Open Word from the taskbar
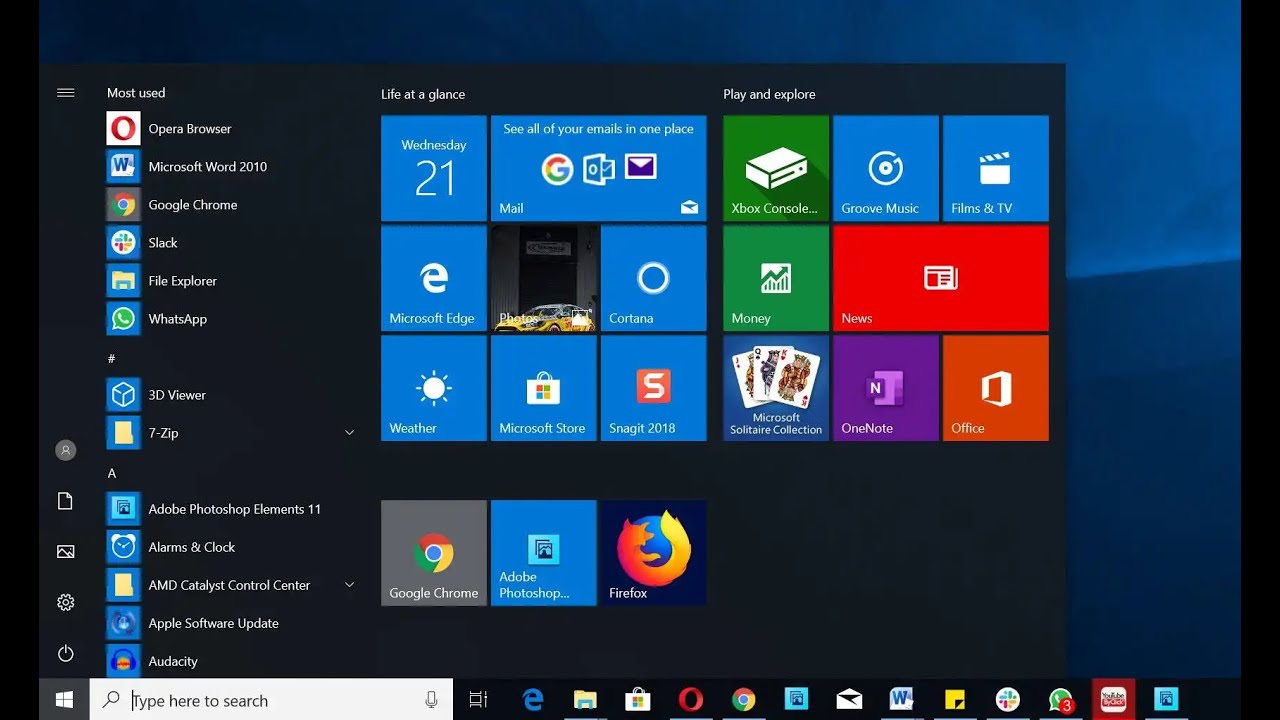 (x=901, y=700)
